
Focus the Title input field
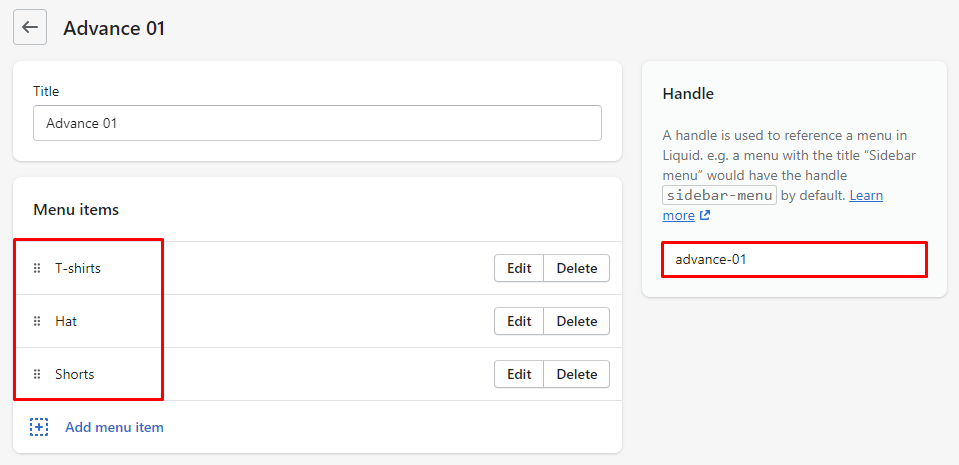coord(317,123)
